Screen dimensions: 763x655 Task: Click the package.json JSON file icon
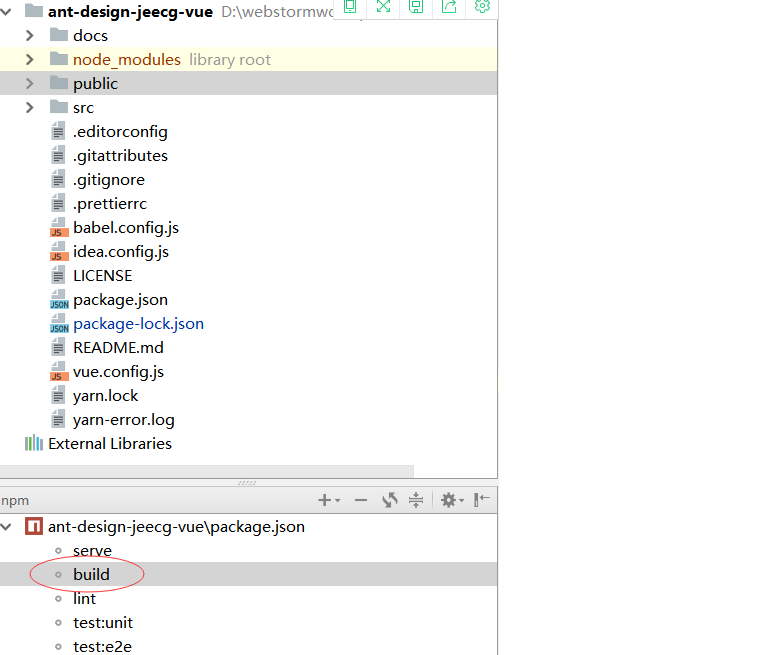click(59, 299)
